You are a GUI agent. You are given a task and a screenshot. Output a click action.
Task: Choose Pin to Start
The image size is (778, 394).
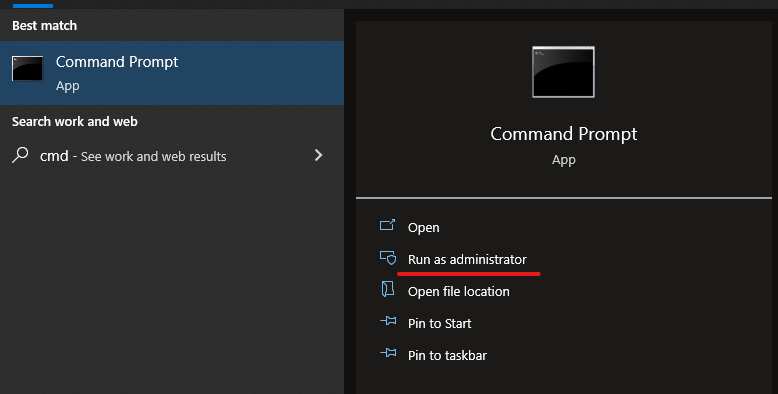[439, 324]
